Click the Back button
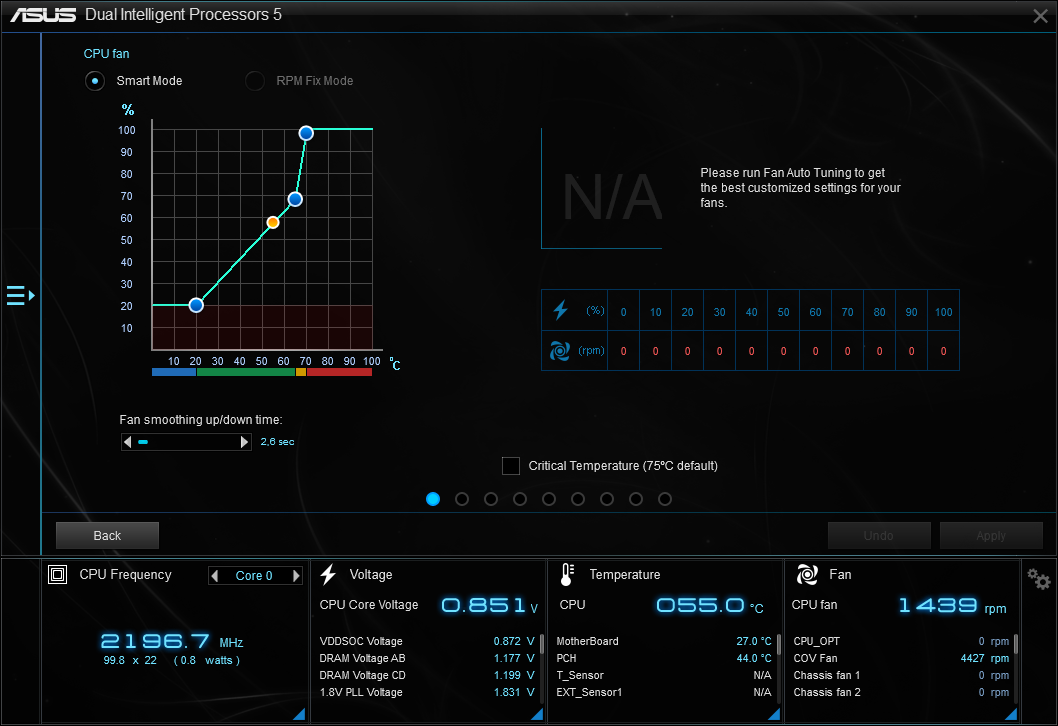 [x=107, y=536]
